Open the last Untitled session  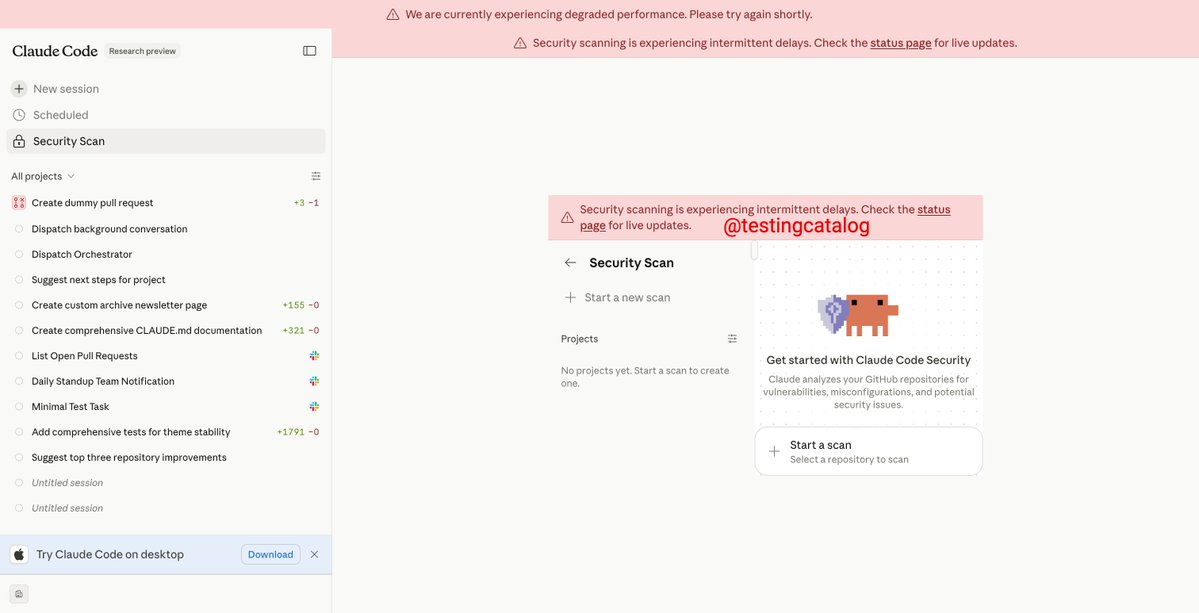(x=166, y=508)
